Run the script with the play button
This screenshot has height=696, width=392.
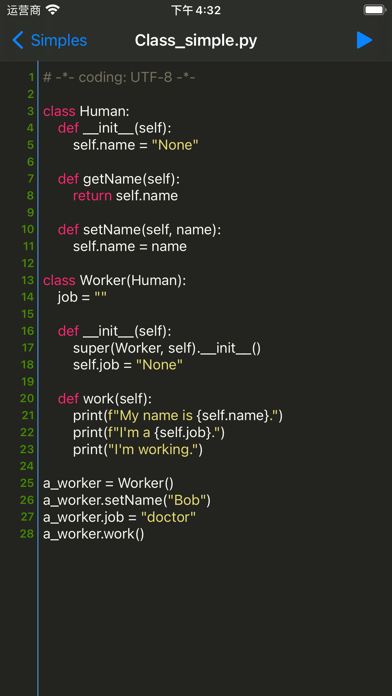(364, 40)
